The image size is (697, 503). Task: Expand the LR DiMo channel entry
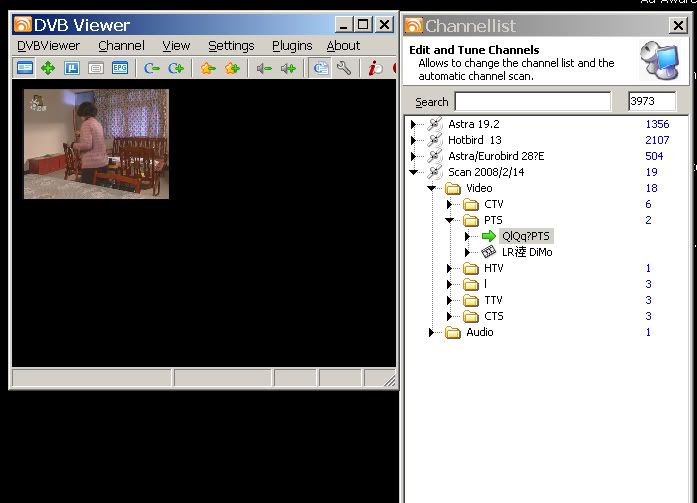(467, 252)
